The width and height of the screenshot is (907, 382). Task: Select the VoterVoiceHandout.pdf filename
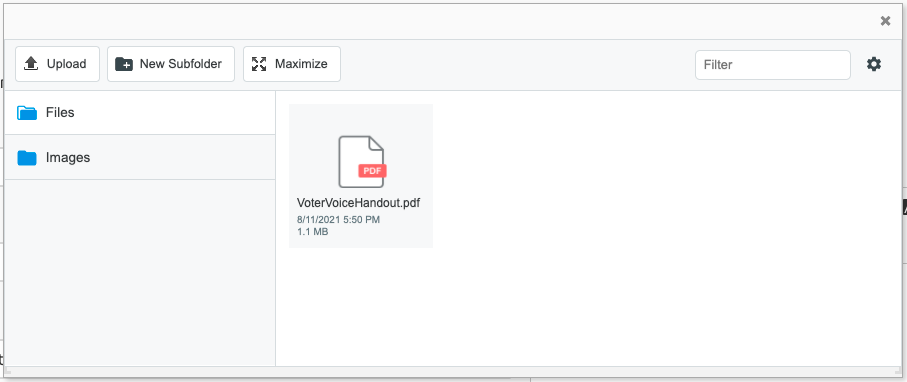(x=358, y=203)
